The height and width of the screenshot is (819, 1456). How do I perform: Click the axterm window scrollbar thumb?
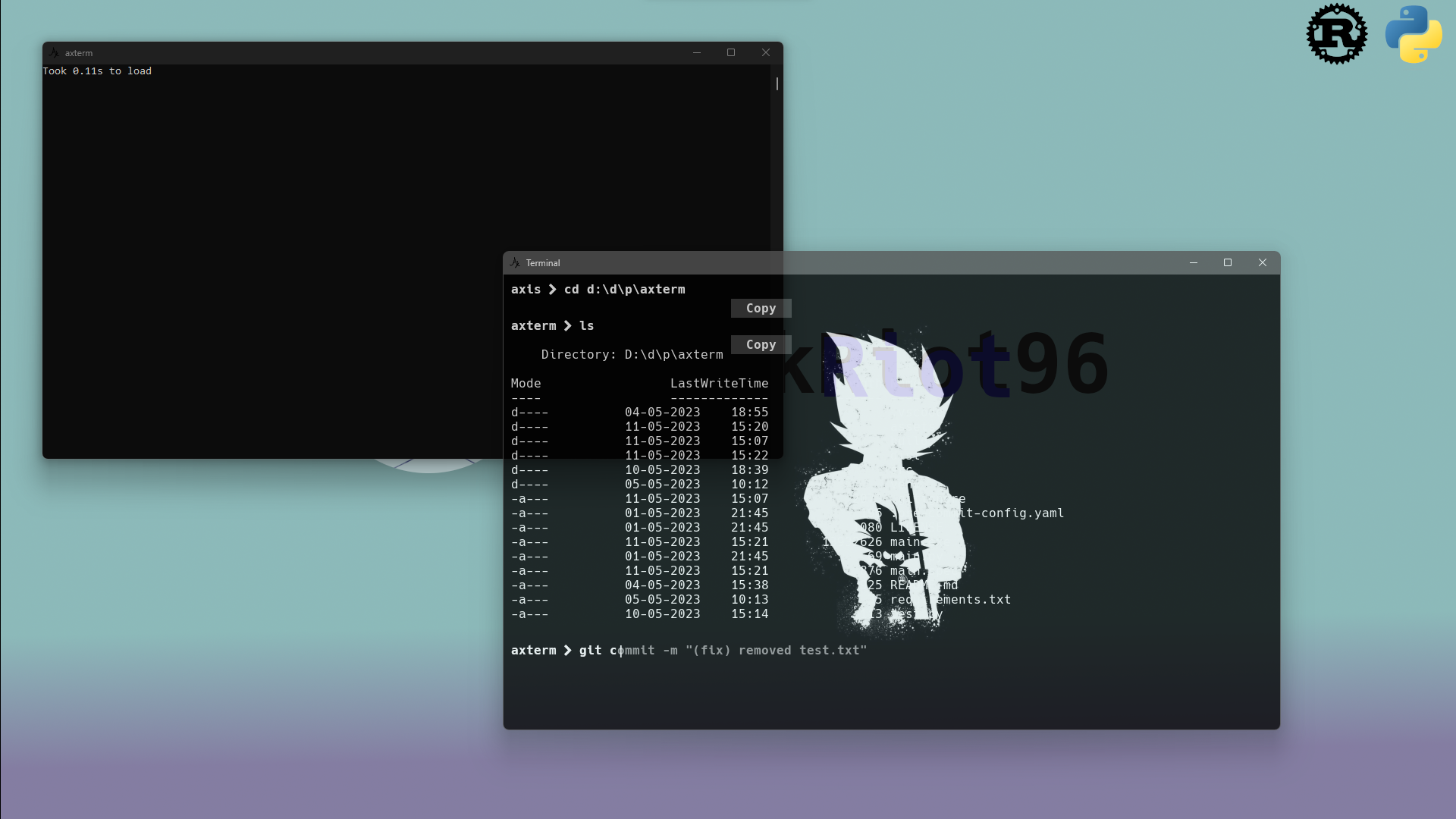(777, 83)
